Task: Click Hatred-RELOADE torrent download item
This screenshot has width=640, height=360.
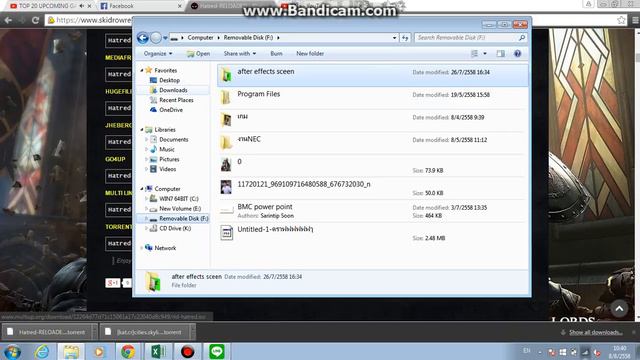Action: pos(48,332)
